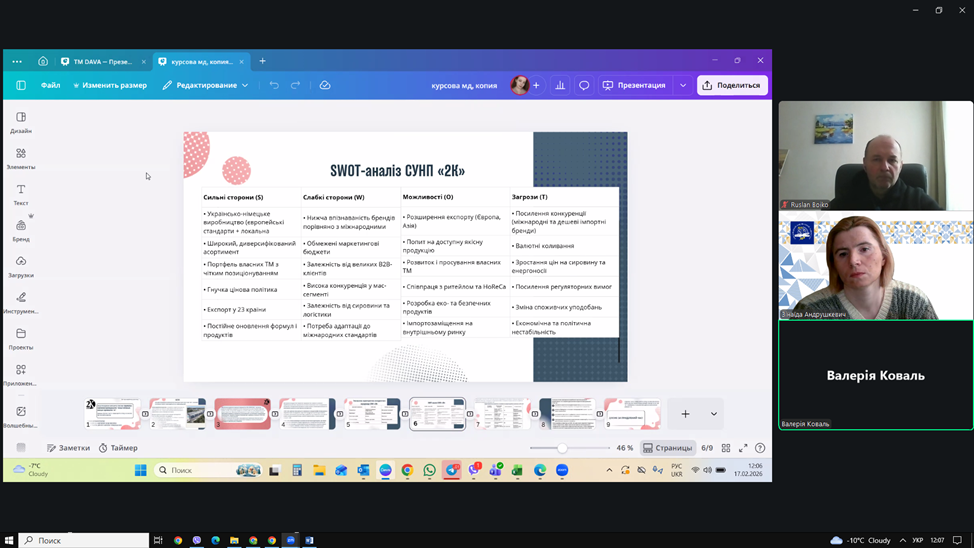Open the Проекты folder panel
This screenshot has height=548, width=974.
click(x=21, y=338)
